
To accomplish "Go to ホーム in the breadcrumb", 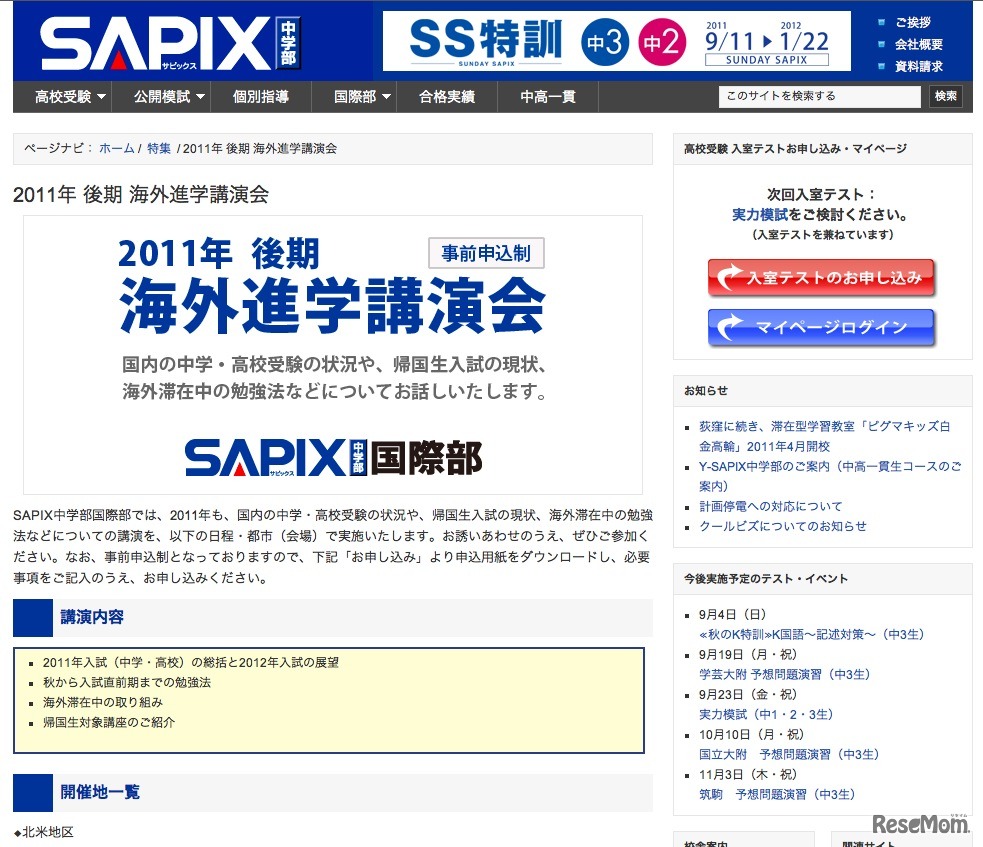I will click(117, 149).
